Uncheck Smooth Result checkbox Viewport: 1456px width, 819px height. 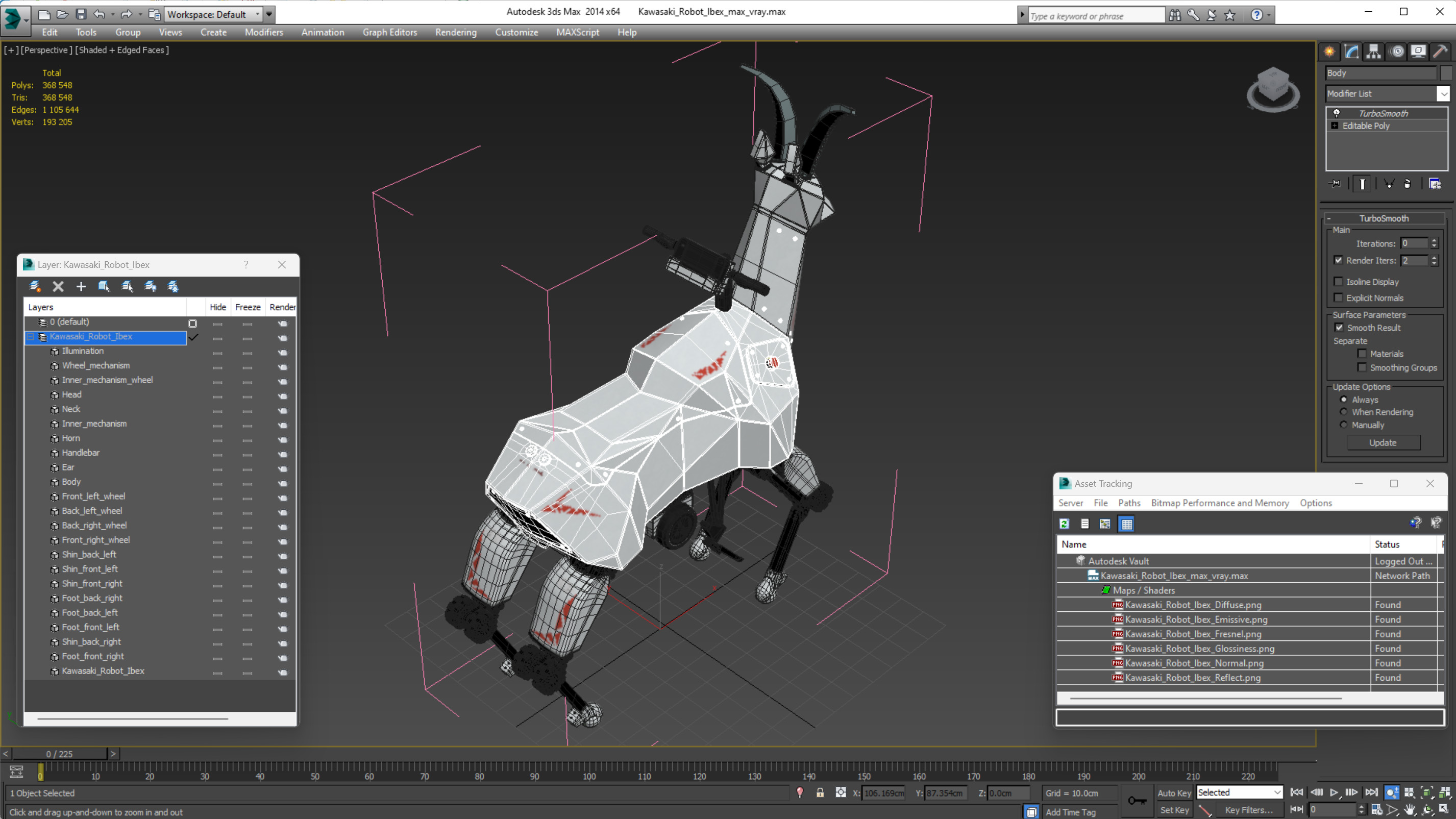[1339, 328]
